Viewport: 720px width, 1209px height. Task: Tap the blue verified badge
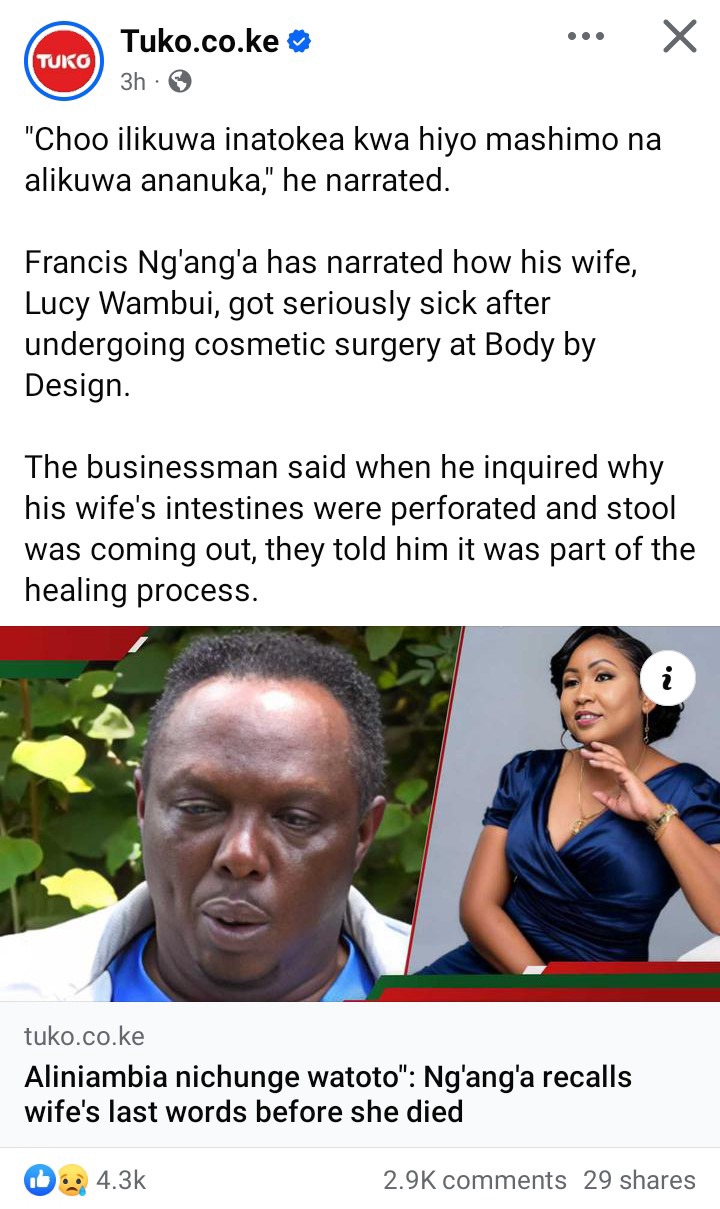tap(299, 42)
